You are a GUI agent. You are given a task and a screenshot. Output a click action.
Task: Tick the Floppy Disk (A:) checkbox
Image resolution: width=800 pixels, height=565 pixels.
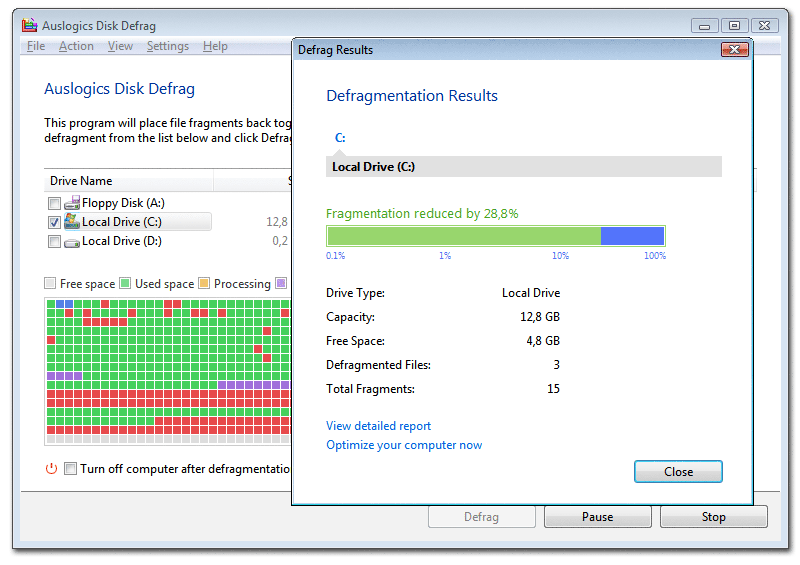tap(54, 204)
